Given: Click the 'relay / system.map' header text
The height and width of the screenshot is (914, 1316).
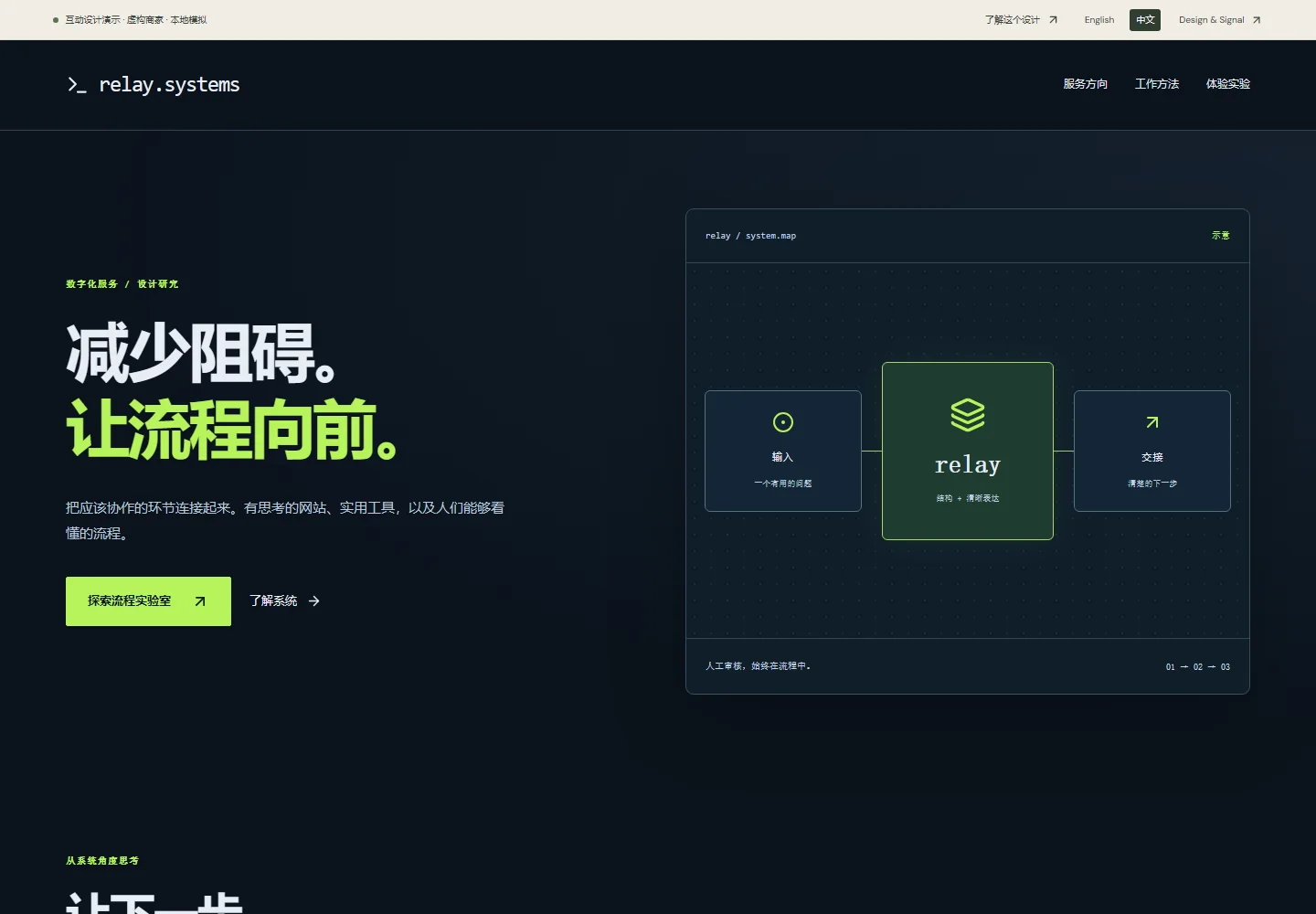Looking at the screenshot, I should [750, 236].
